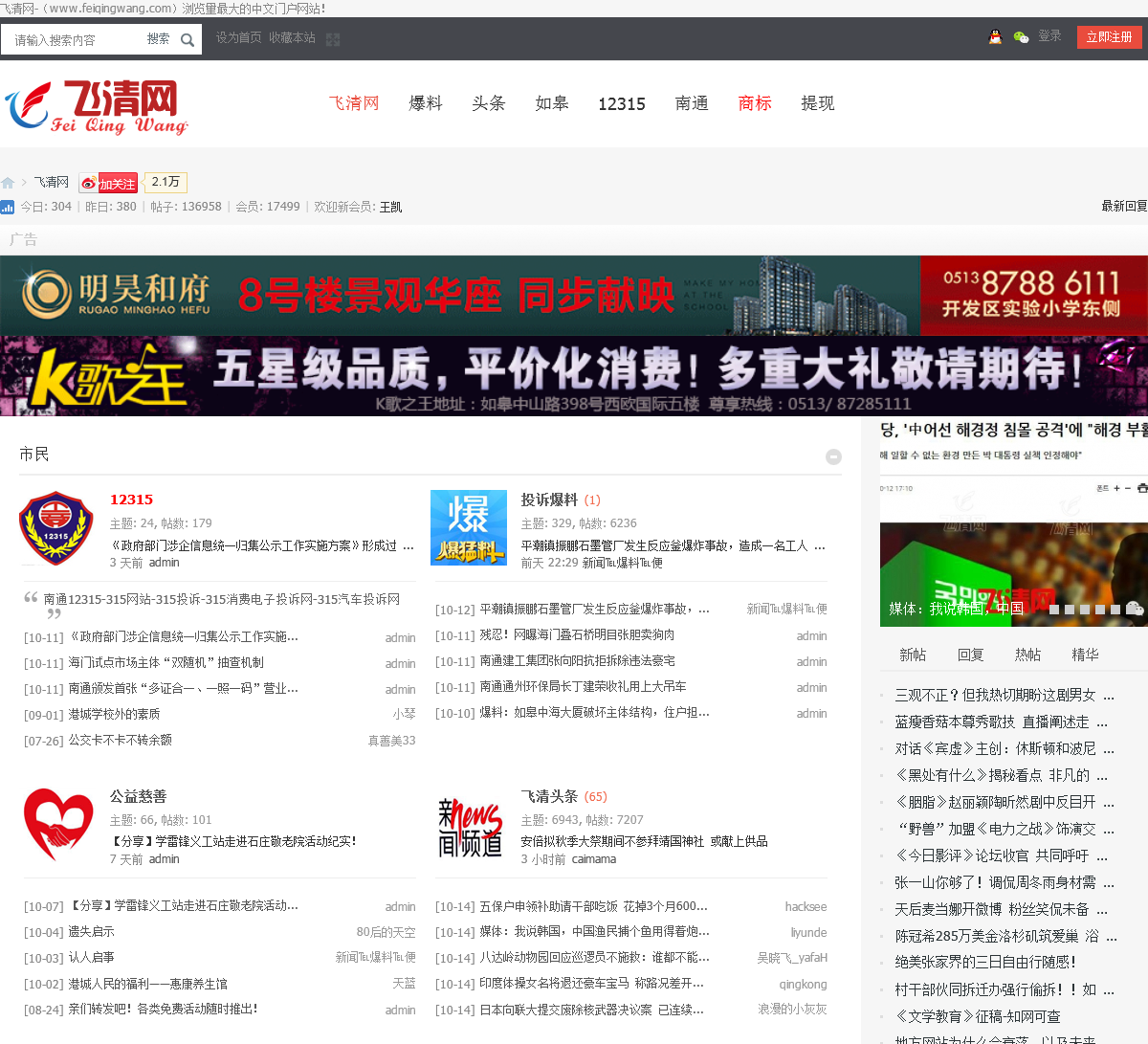Open 安倍拟秋季大祭期间不参拜靖国神社 headline
Viewport: 1148px width, 1044px height.
tap(644, 841)
